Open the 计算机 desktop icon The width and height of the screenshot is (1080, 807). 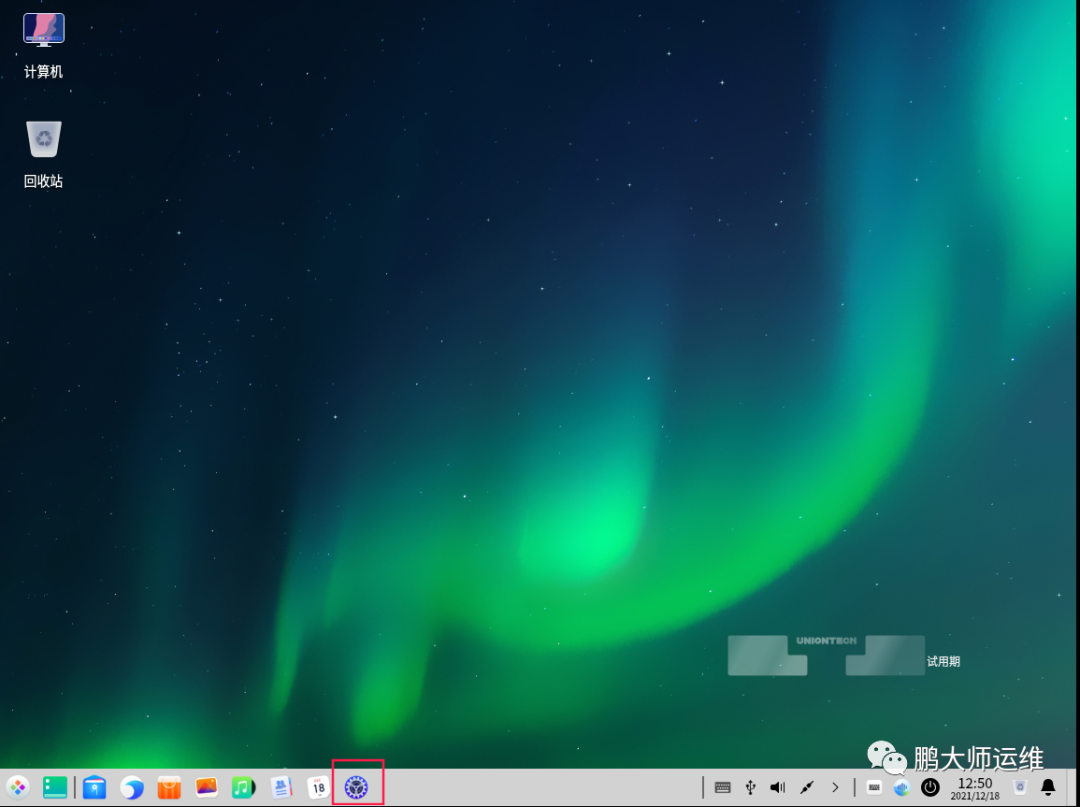(43, 46)
